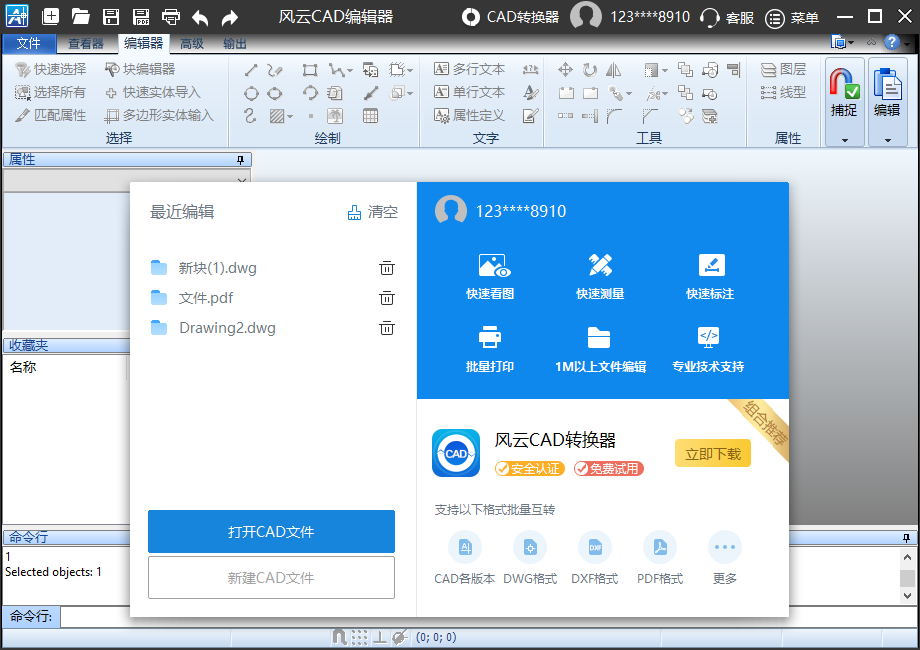Click the save disk icon
The width and height of the screenshot is (920, 650).
[111, 16]
